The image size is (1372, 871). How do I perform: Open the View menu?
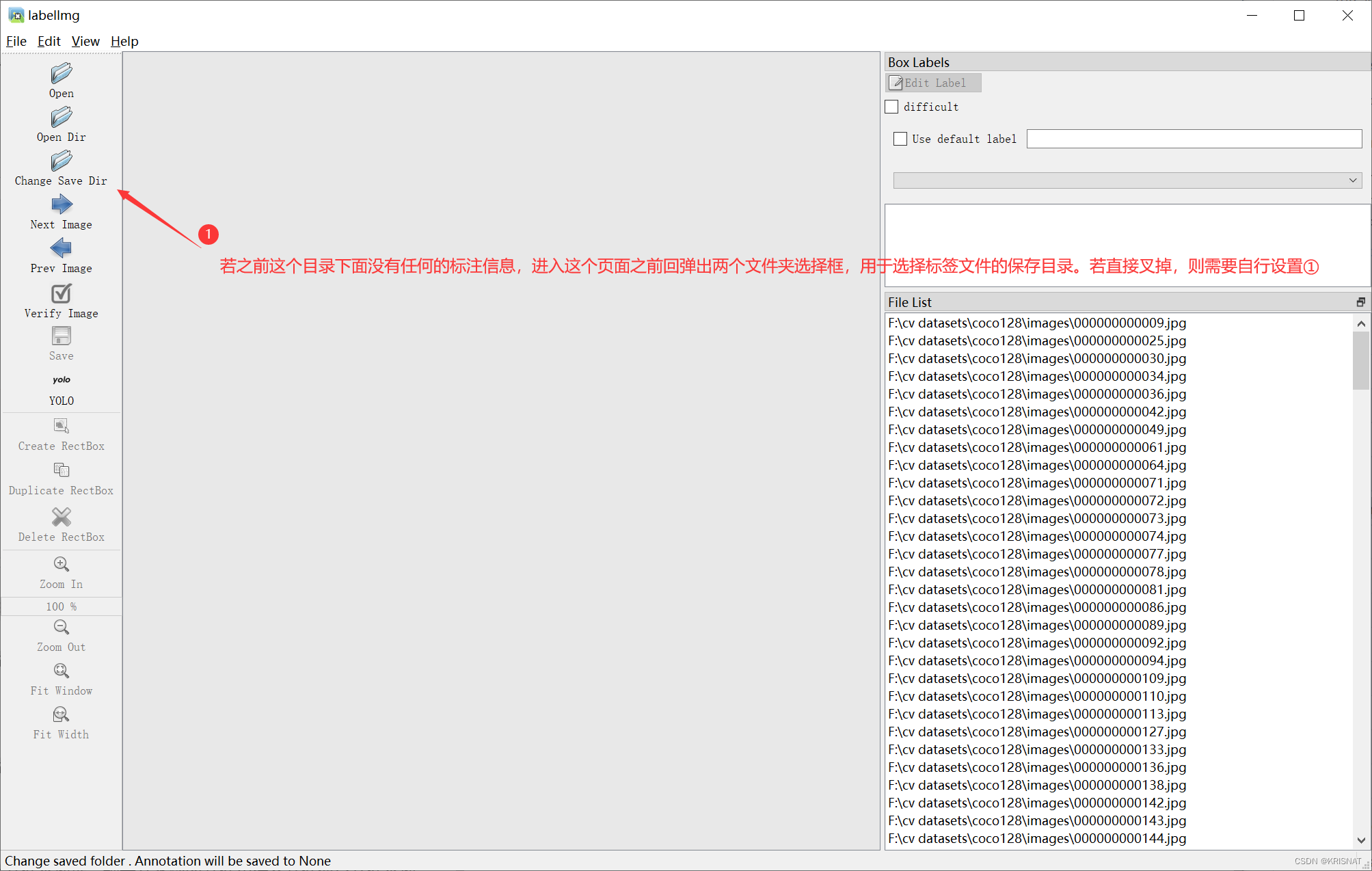coord(85,41)
